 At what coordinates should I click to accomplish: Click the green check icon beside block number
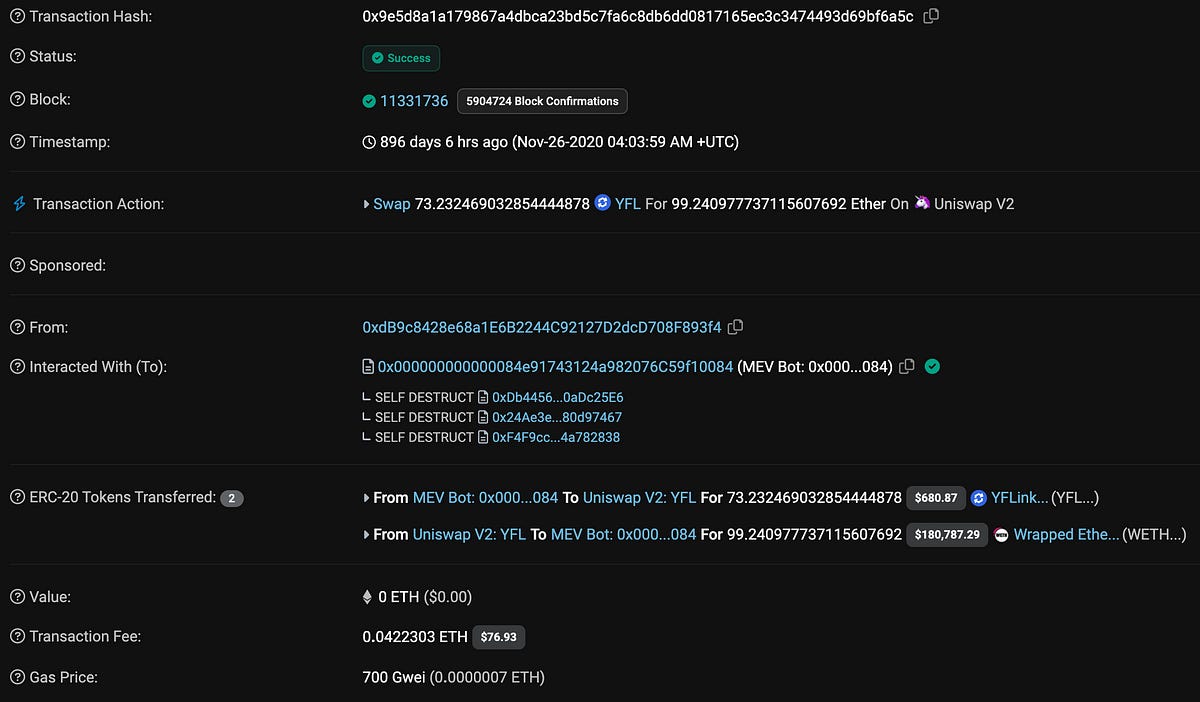point(369,100)
